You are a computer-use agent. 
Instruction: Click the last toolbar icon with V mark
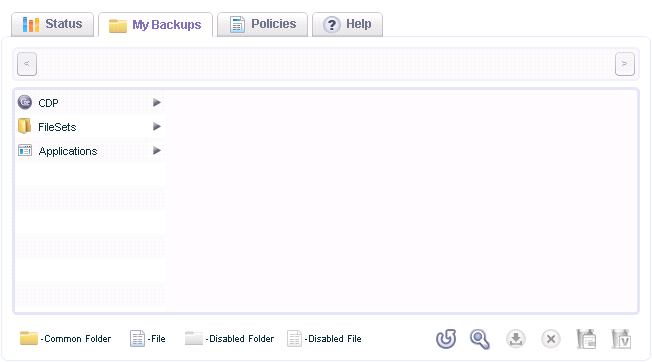pos(621,339)
